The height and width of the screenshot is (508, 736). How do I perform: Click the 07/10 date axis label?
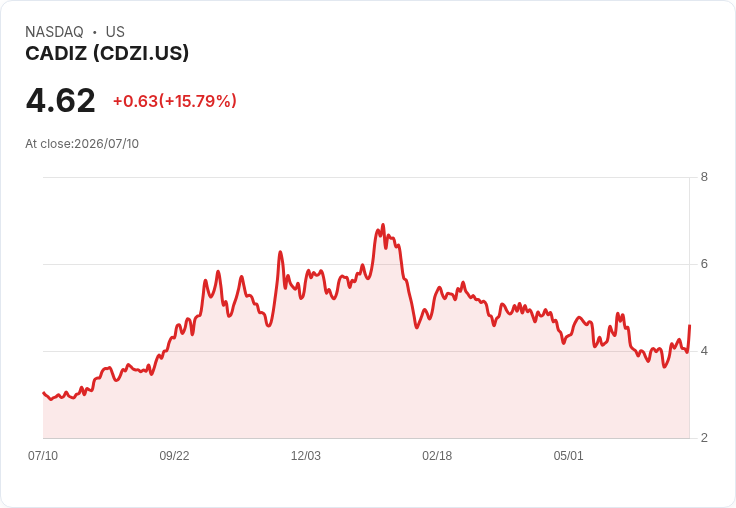pyautogui.click(x=43, y=456)
